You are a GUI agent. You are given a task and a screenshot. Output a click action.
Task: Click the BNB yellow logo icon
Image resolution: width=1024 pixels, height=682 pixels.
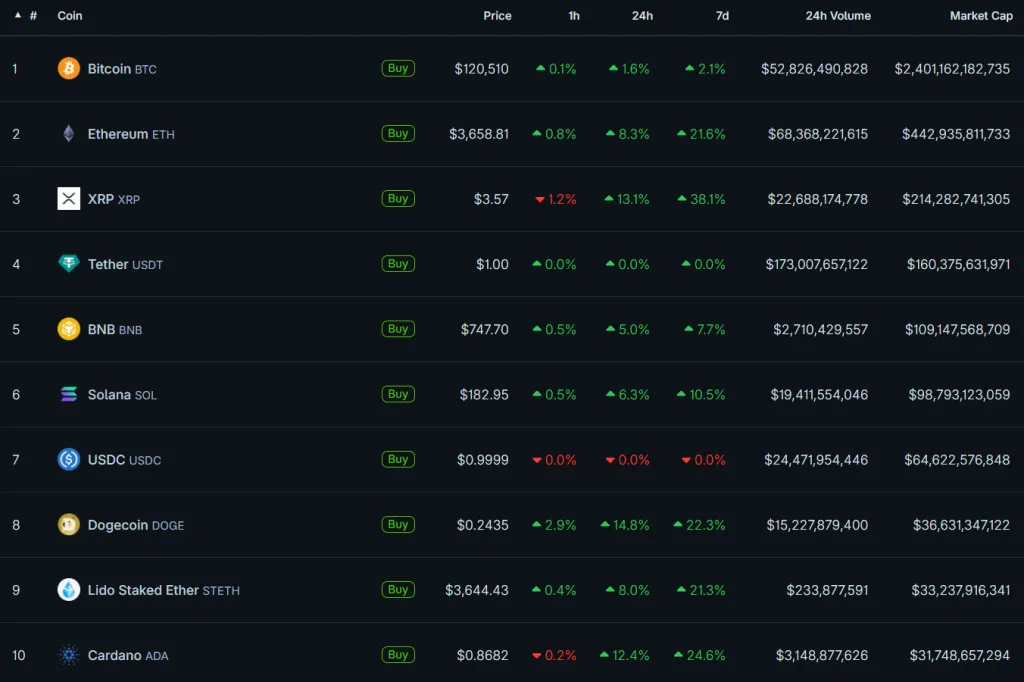pos(68,329)
